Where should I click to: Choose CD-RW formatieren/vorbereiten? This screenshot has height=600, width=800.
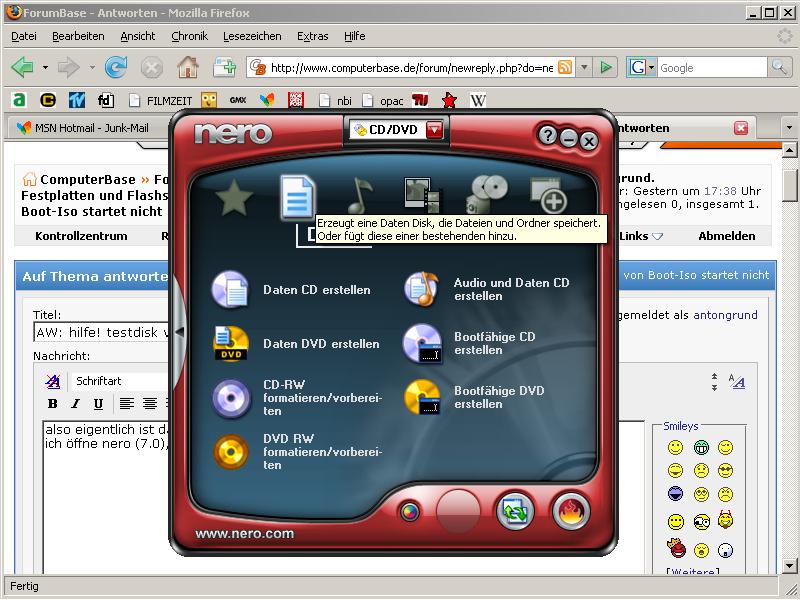click(297, 397)
